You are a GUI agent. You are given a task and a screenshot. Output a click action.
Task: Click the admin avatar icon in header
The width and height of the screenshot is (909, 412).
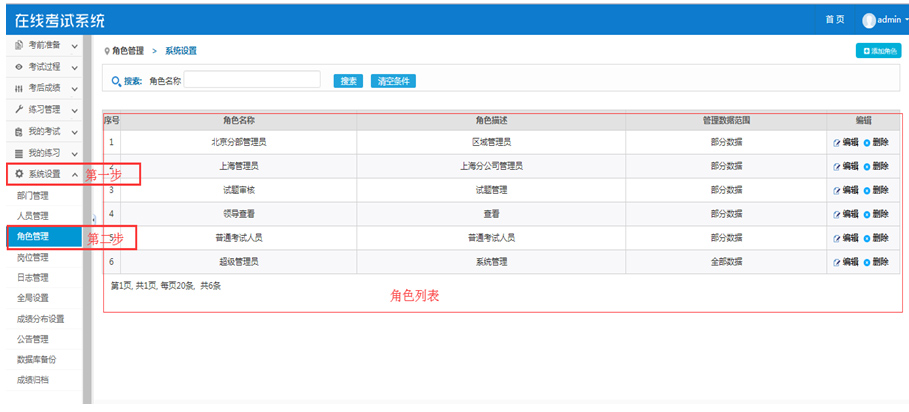(868, 20)
